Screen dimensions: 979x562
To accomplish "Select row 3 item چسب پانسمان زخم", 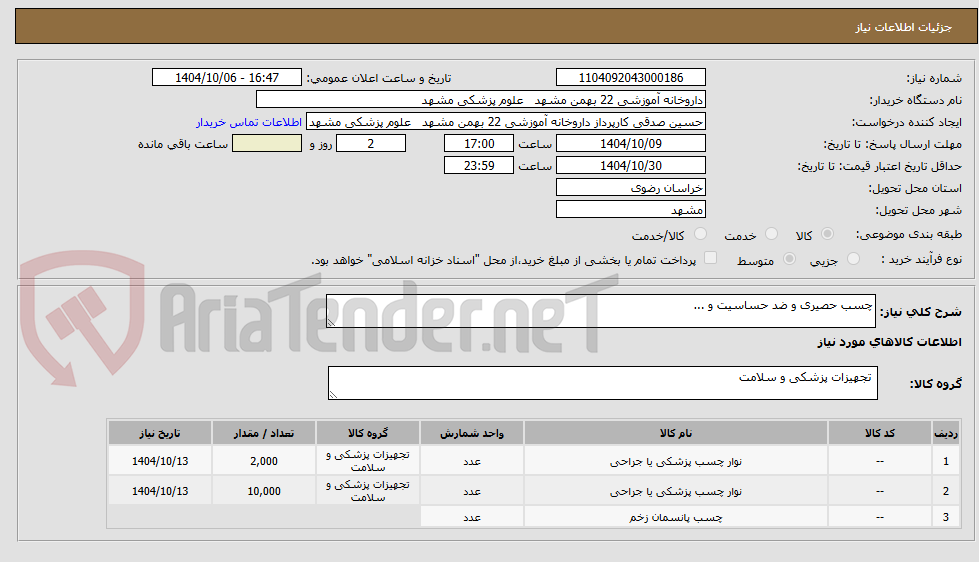I will (x=676, y=517).
